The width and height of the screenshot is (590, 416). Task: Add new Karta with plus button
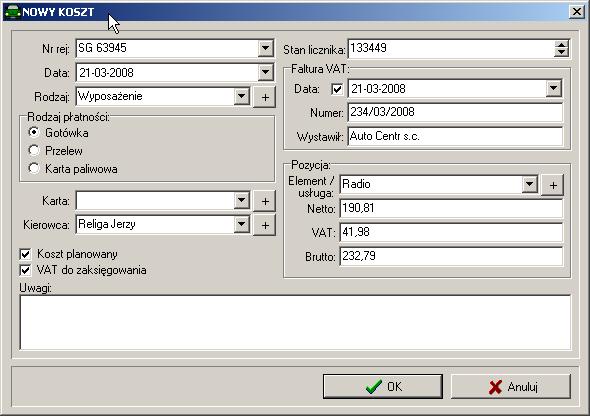point(265,201)
